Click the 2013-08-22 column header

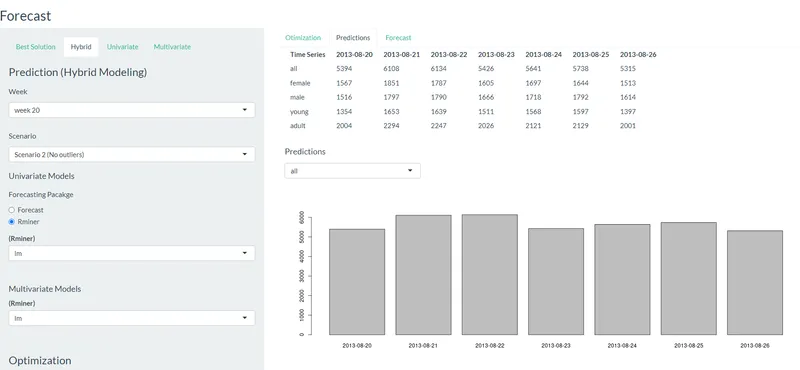449,55
